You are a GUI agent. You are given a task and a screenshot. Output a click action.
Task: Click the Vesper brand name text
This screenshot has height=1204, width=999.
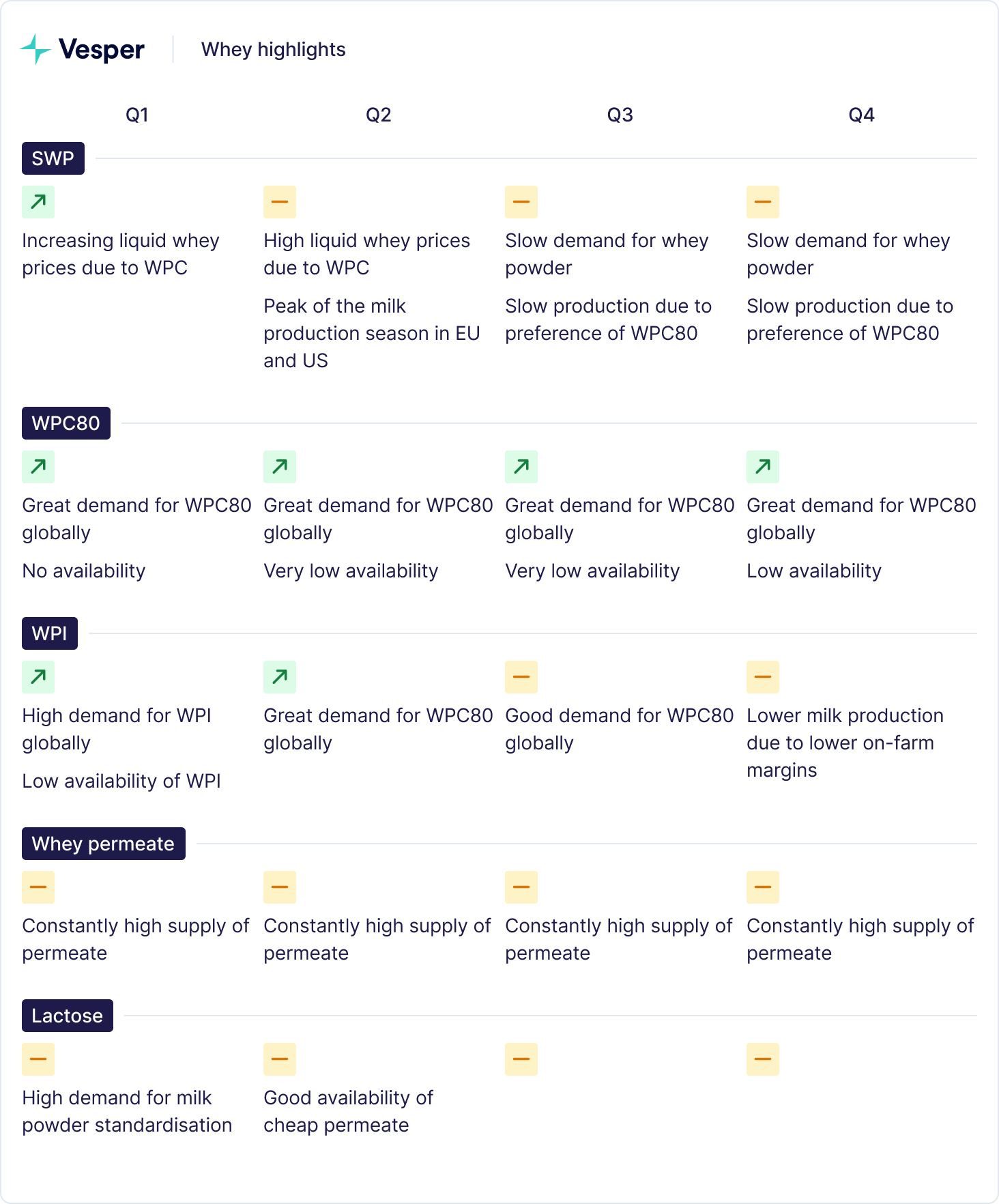pyautogui.click(x=102, y=50)
